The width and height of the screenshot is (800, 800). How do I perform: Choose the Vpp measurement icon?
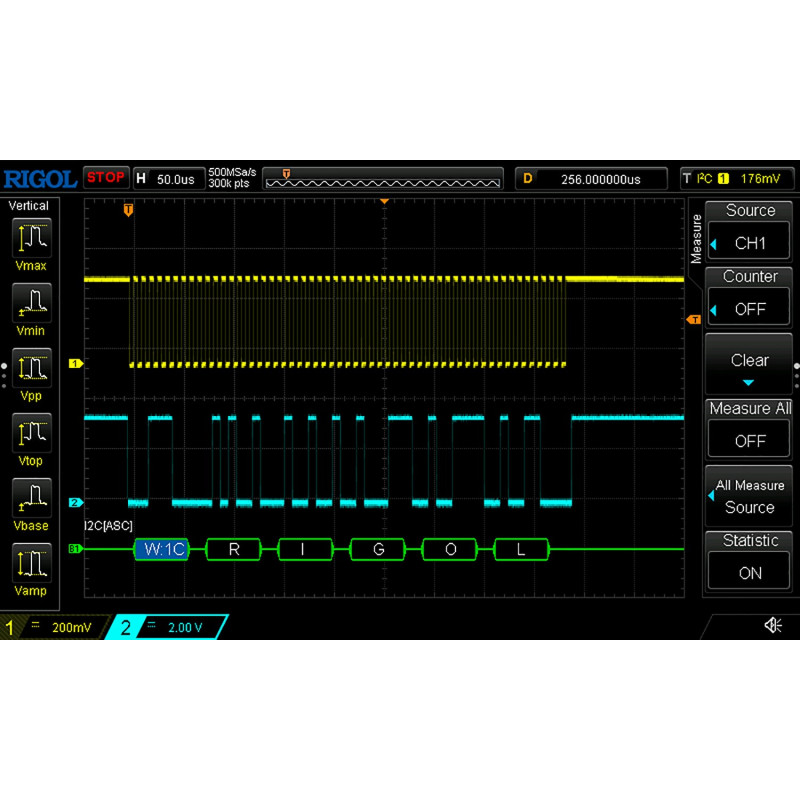coord(30,370)
